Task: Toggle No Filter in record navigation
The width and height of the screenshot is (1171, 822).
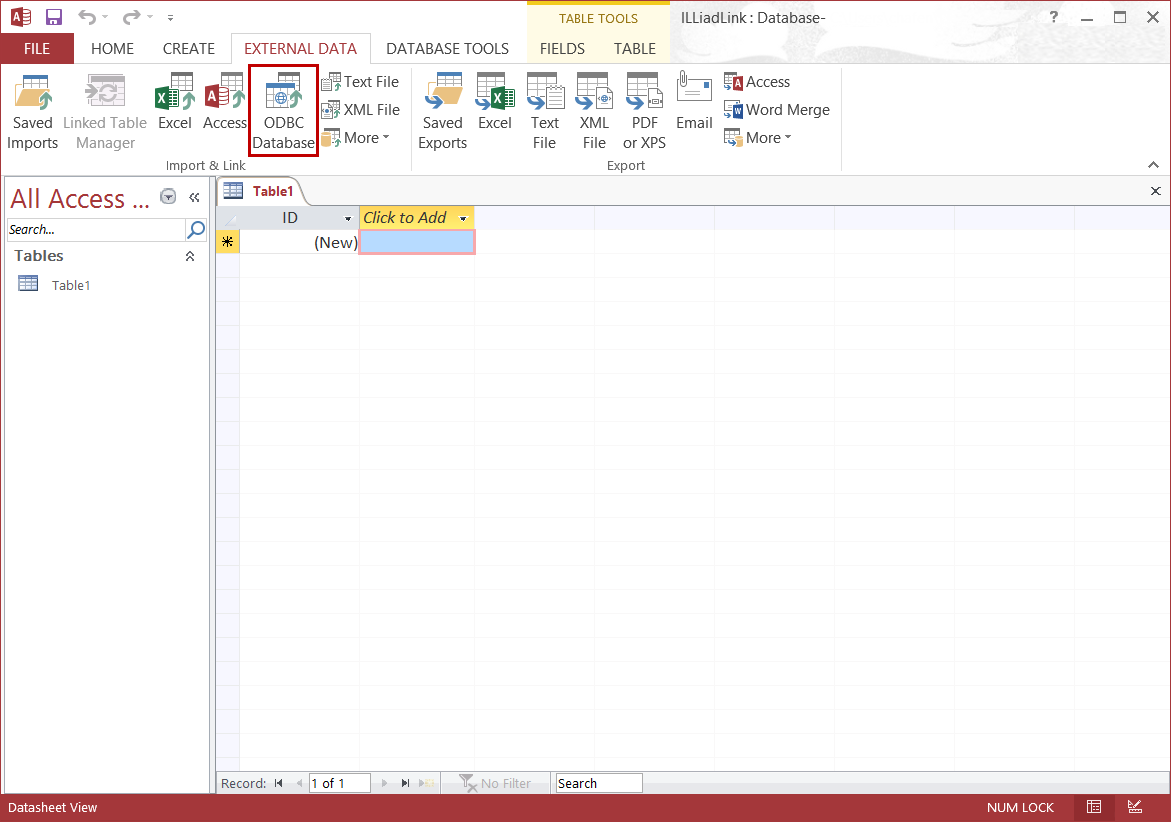Action: click(495, 783)
